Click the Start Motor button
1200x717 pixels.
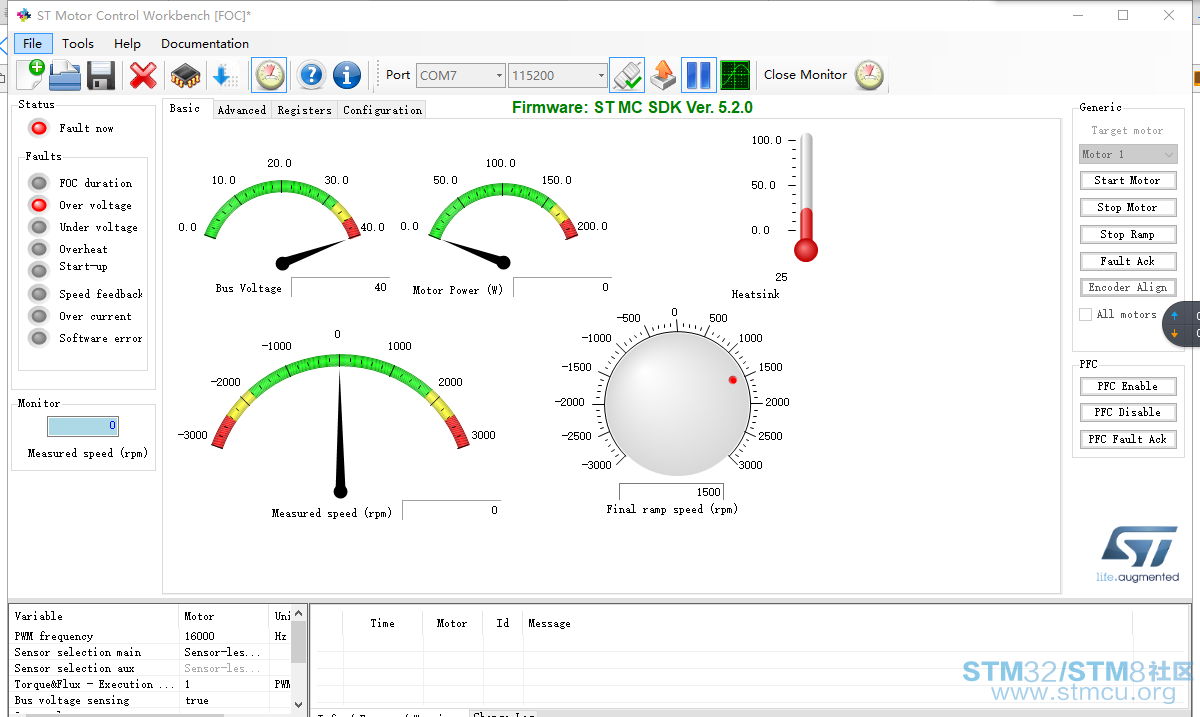click(x=1128, y=180)
